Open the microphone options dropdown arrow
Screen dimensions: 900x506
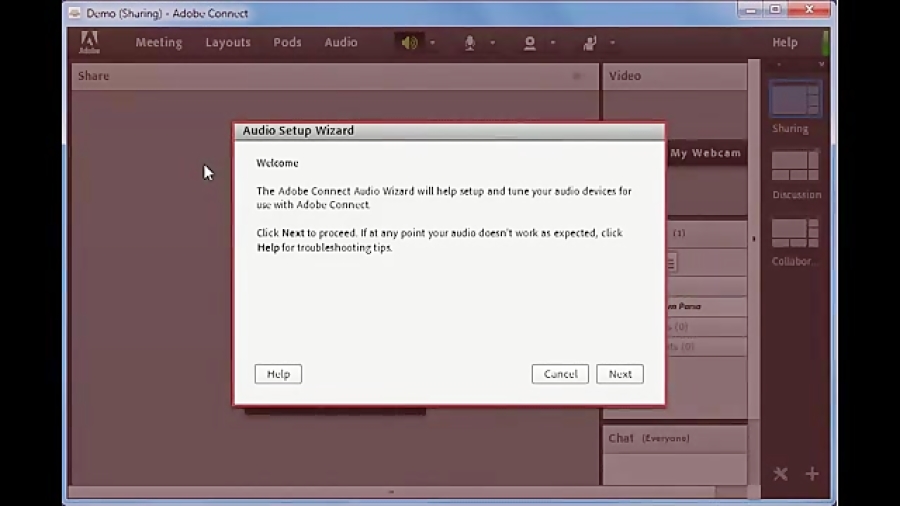coord(492,42)
